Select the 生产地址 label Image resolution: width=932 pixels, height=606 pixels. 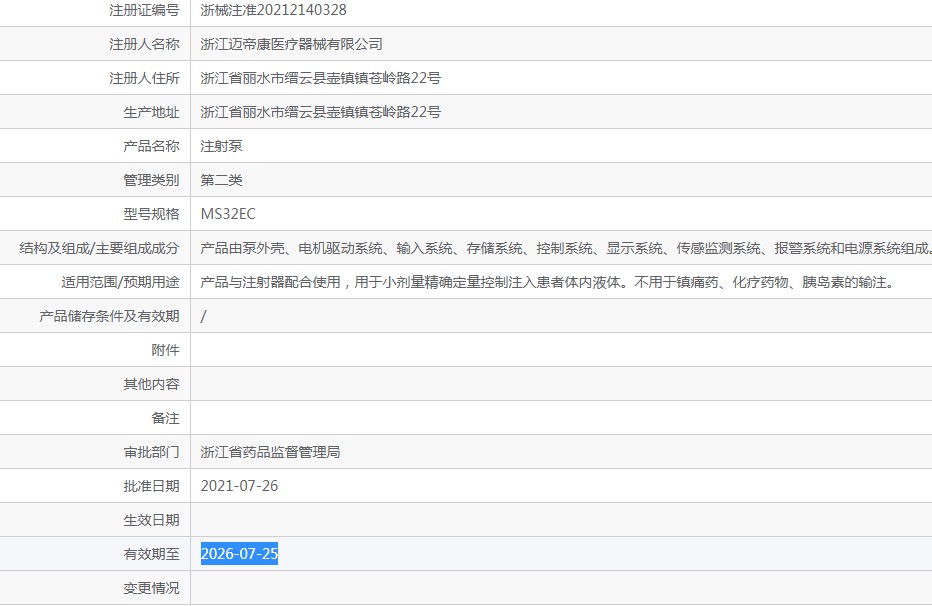pos(151,112)
